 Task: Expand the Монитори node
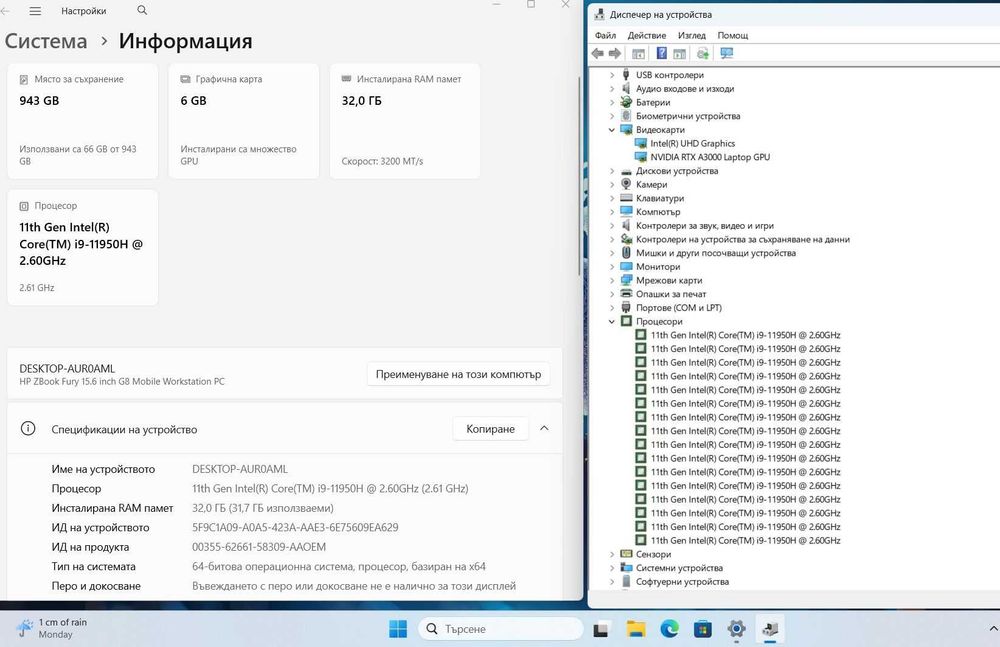(612, 267)
